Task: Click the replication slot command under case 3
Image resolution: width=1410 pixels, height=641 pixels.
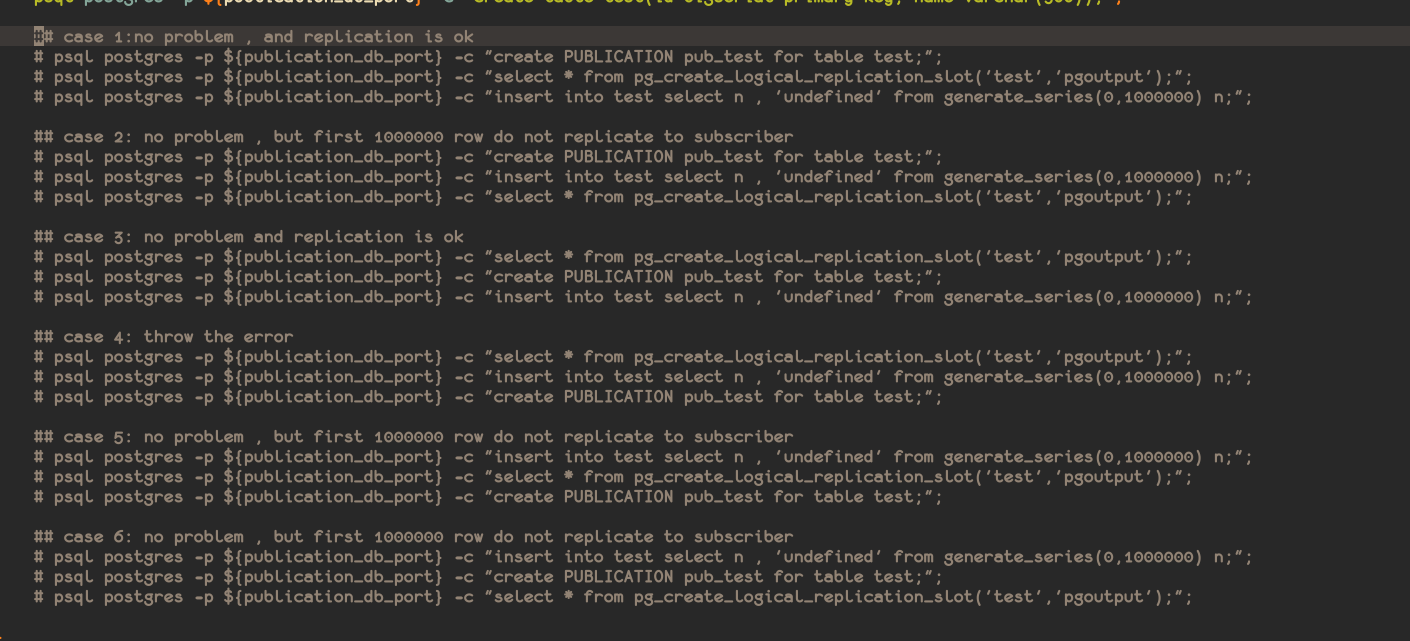Action: (x=613, y=257)
